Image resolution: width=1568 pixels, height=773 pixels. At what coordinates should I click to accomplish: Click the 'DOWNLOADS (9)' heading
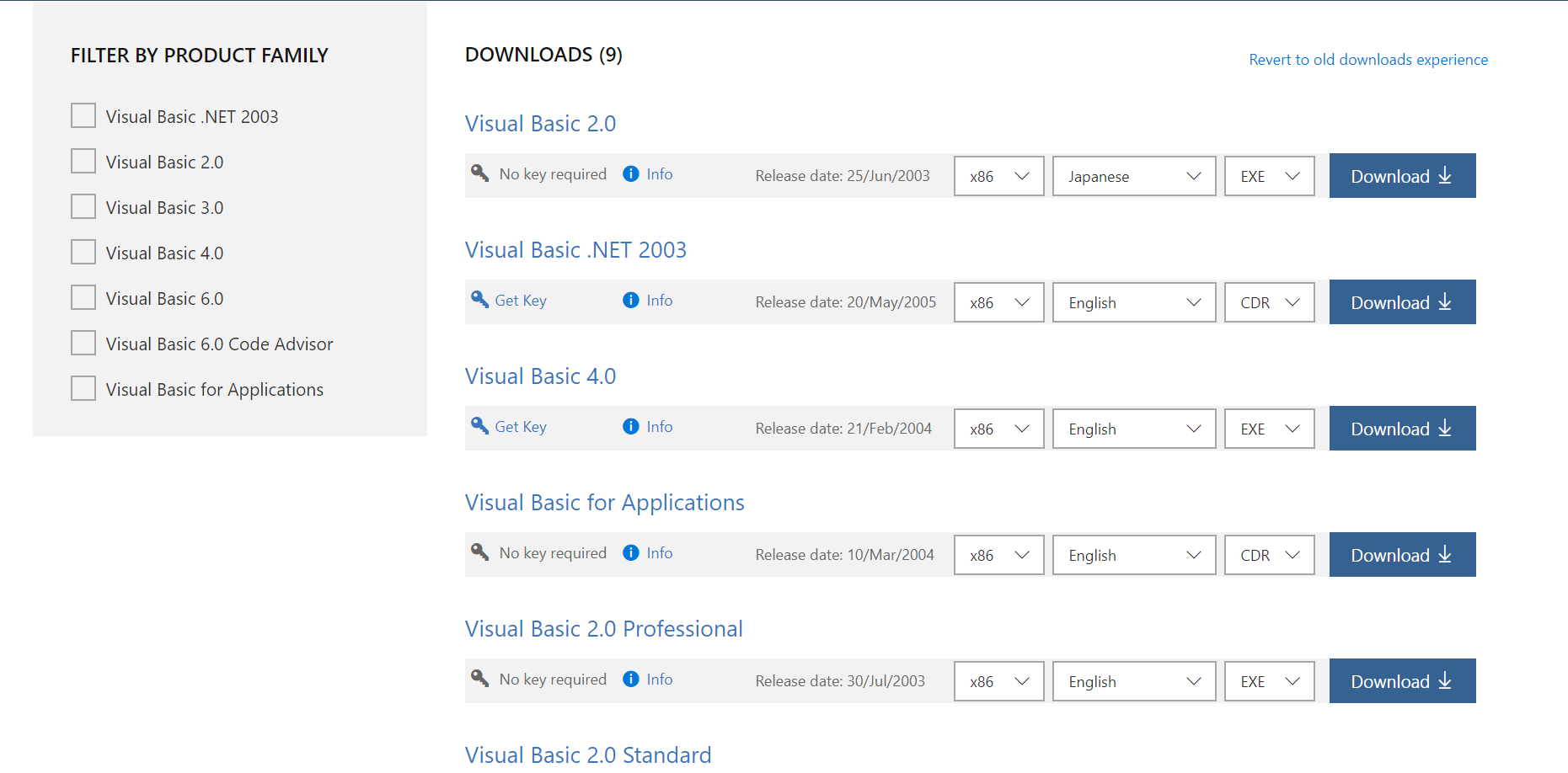(x=543, y=55)
